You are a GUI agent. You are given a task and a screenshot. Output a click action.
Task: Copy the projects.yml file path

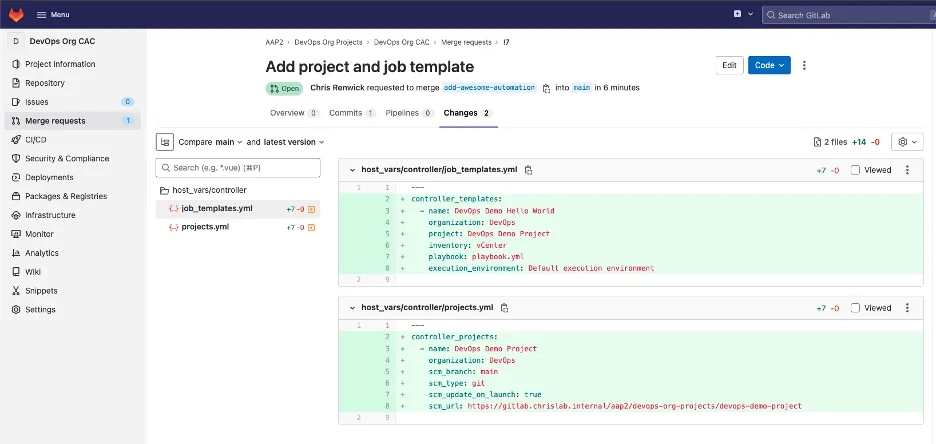[505, 308]
